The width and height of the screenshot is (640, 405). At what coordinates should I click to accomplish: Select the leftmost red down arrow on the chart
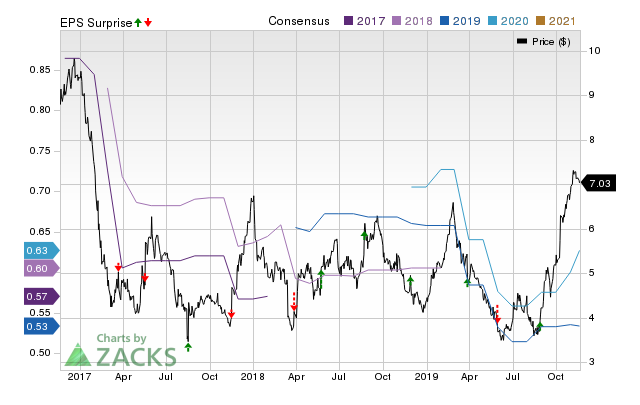(x=118, y=267)
